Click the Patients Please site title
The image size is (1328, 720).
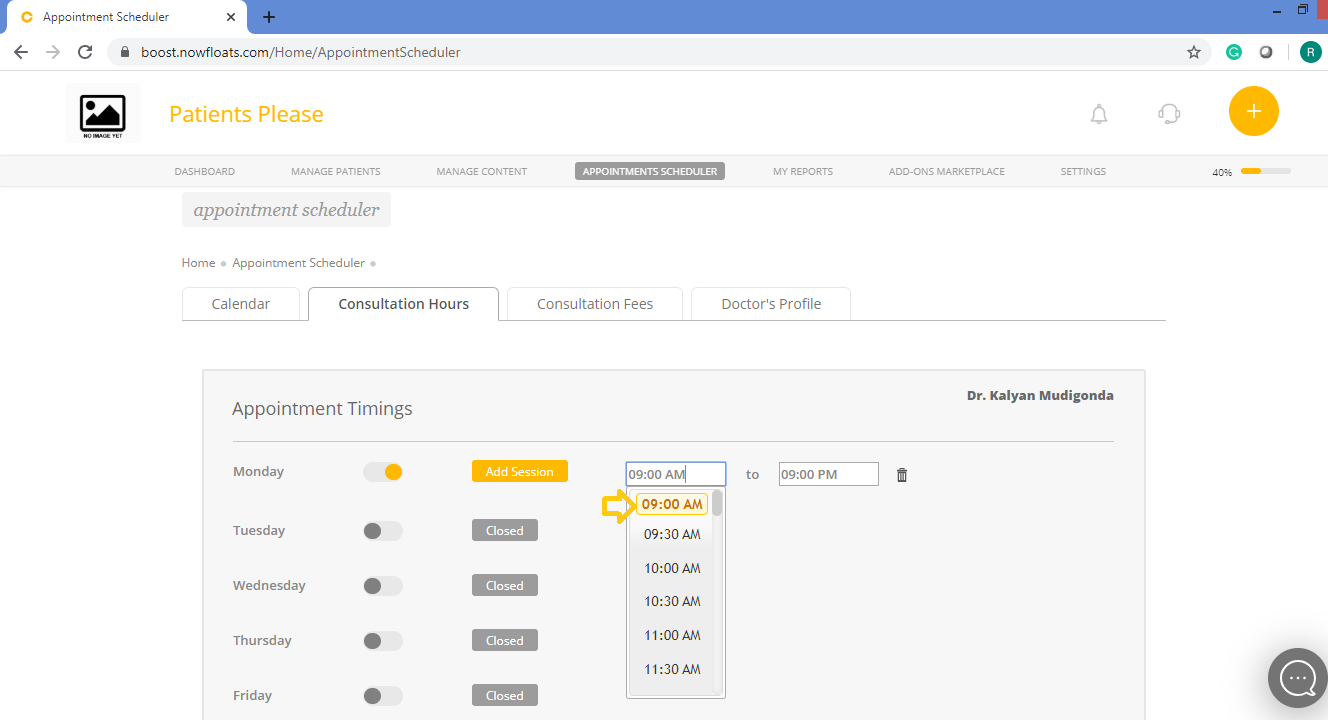tap(246, 114)
